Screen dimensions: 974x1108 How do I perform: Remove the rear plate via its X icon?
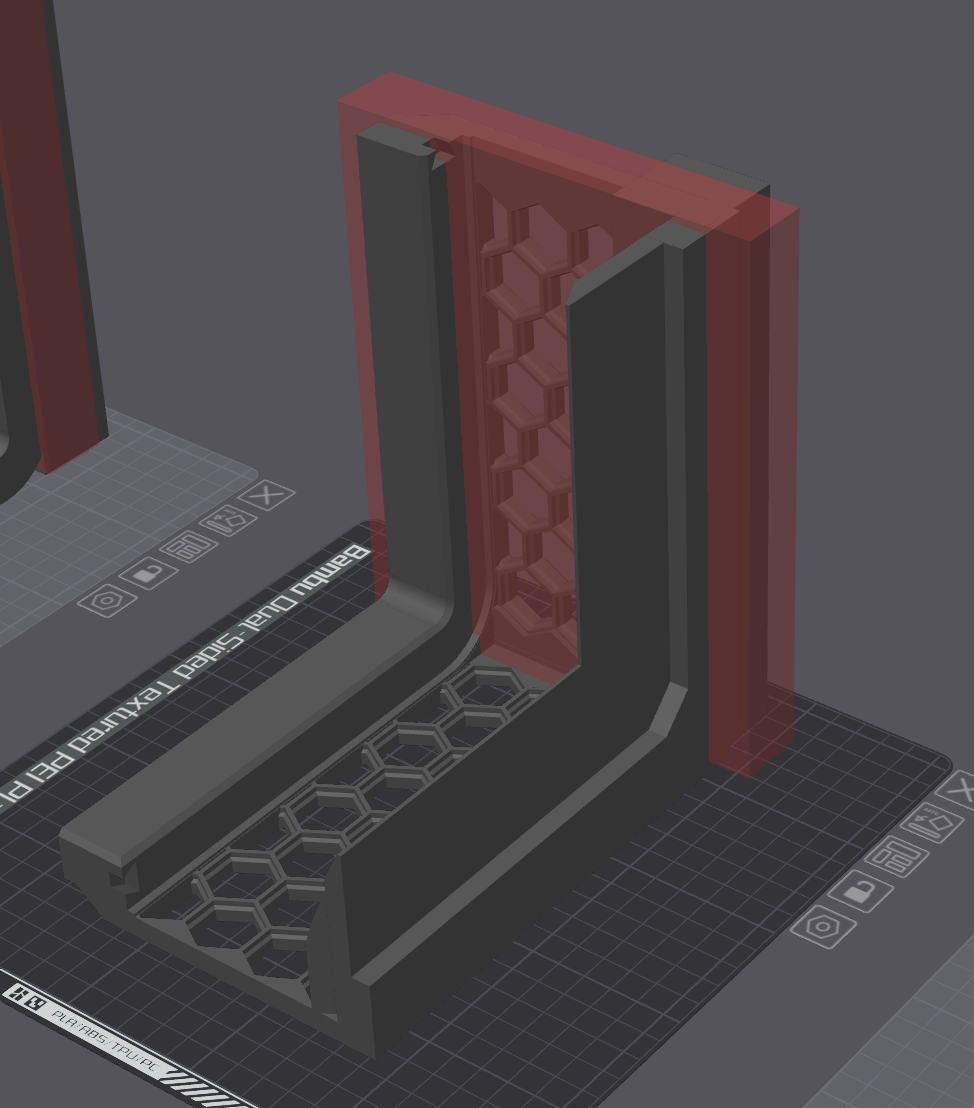pyautogui.click(x=267, y=495)
